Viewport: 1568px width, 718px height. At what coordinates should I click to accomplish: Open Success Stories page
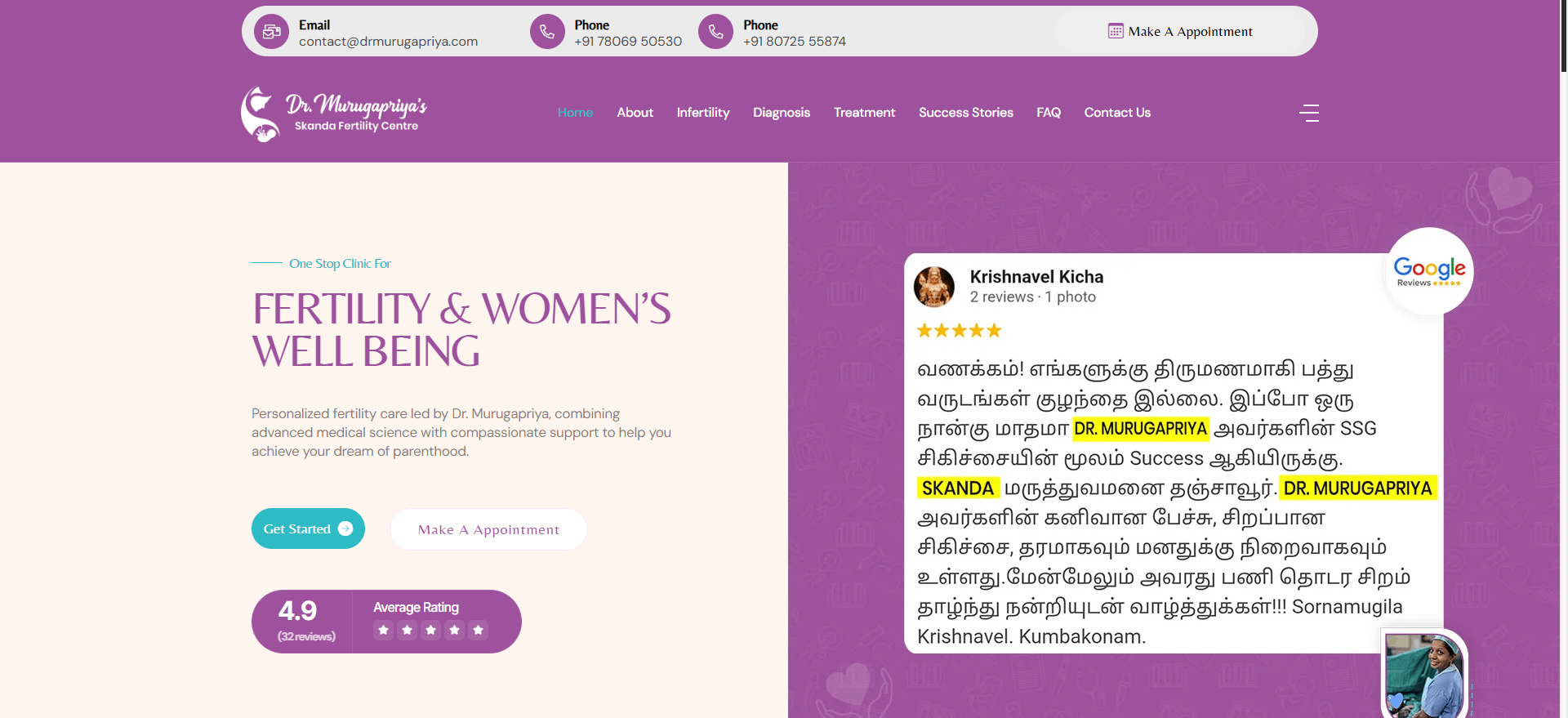click(x=965, y=113)
